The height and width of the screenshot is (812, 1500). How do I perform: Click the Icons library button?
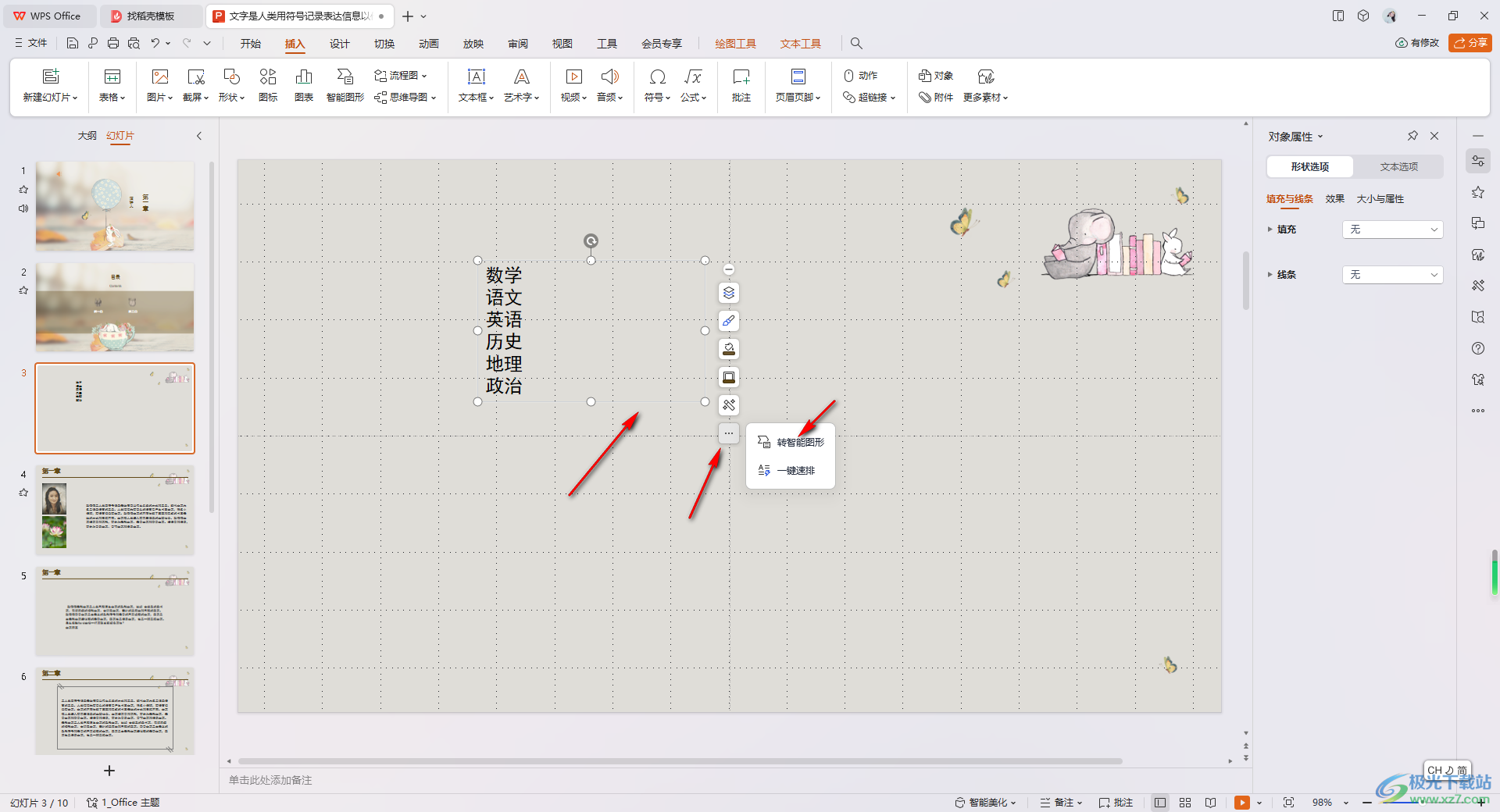pos(268,85)
